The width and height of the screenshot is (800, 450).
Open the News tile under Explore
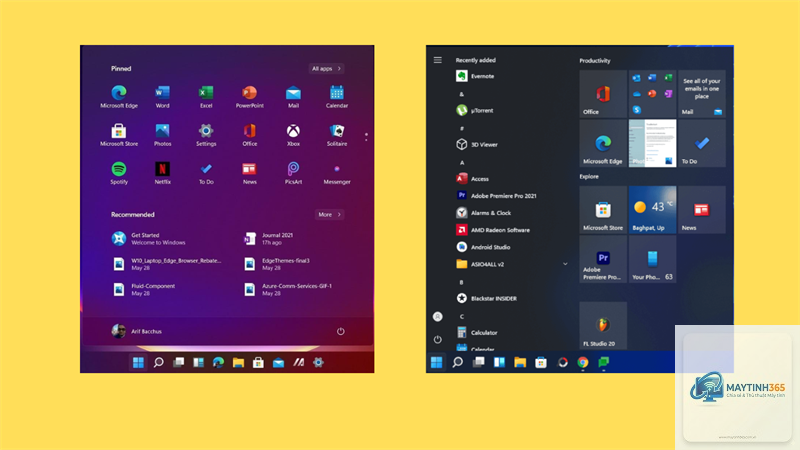702,210
